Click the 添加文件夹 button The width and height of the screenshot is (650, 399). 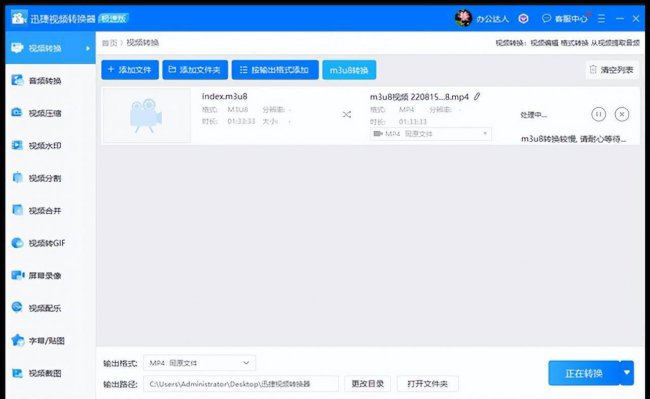pos(195,70)
